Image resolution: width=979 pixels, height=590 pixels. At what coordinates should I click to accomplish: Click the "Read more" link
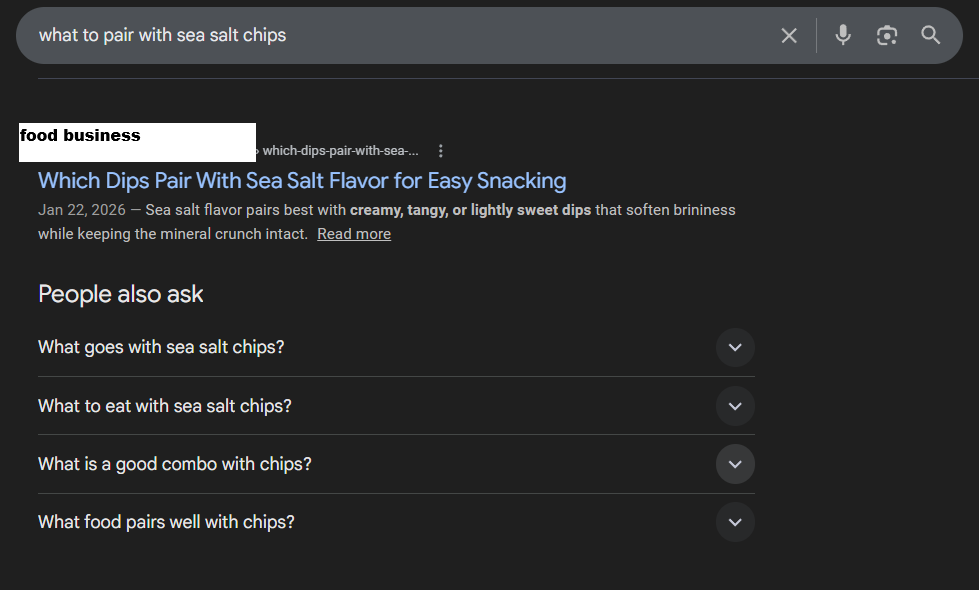click(354, 234)
